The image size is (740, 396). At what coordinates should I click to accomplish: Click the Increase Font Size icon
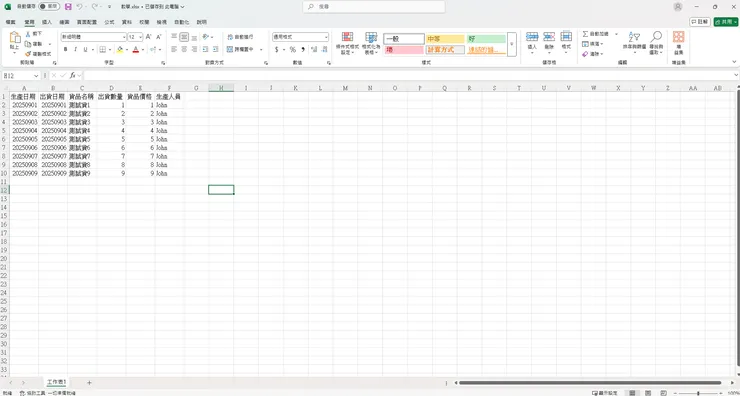coord(148,37)
